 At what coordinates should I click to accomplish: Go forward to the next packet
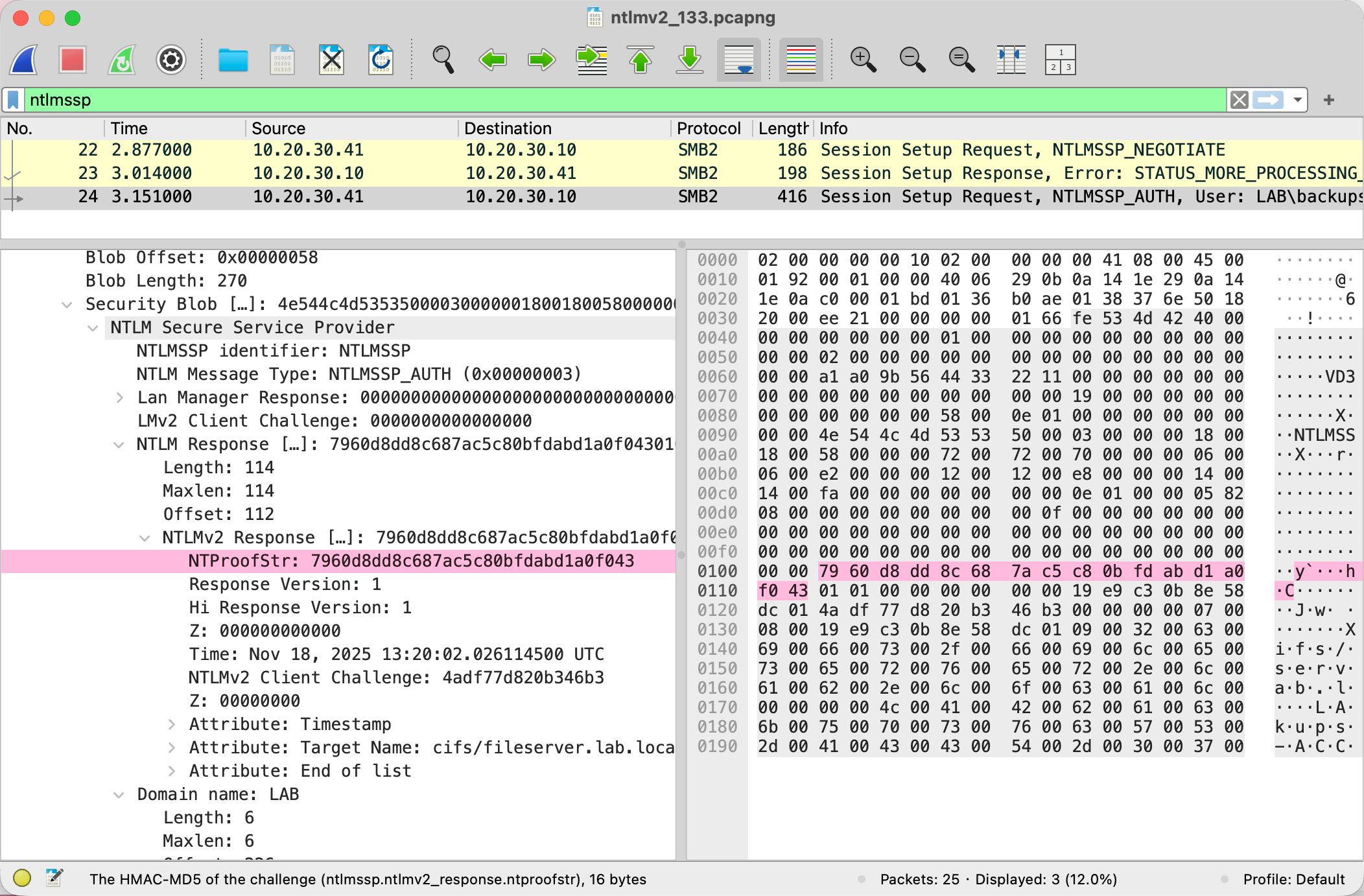[542, 60]
